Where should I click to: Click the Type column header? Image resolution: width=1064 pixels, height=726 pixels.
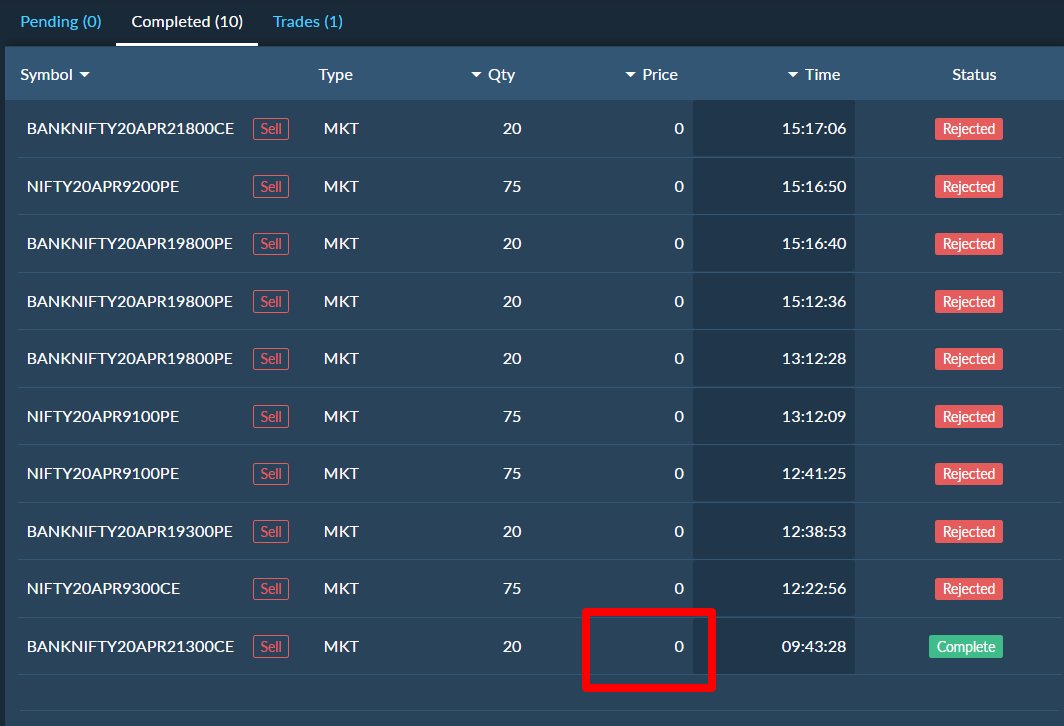click(336, 75)
